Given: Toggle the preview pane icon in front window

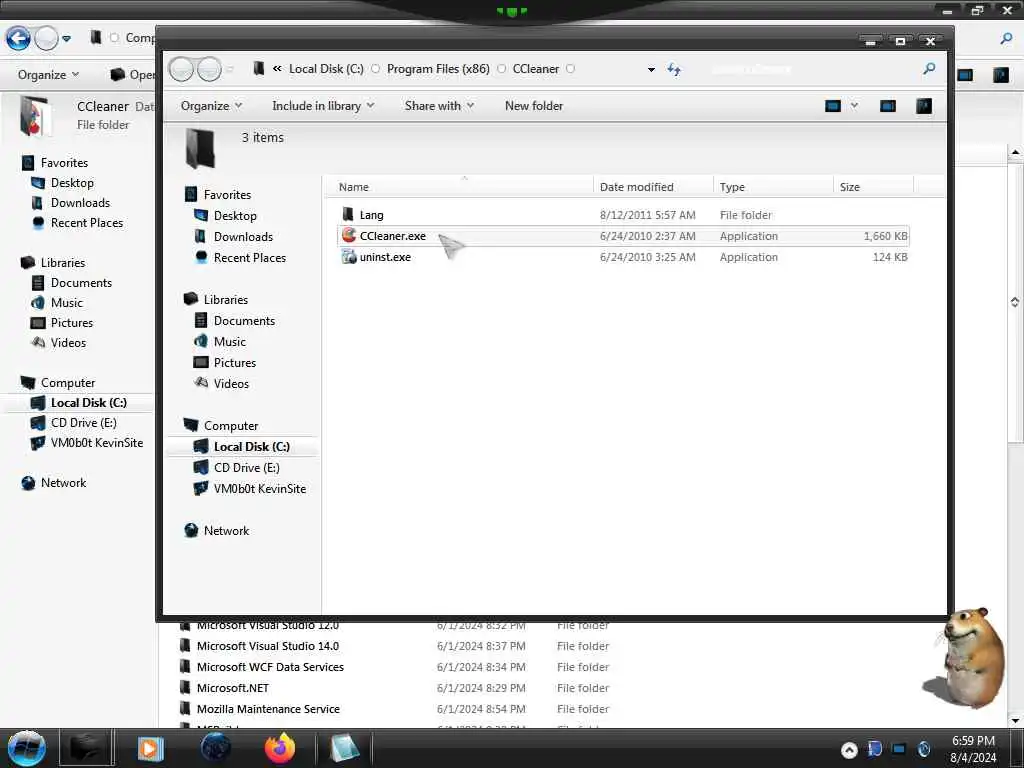Looking at the screenshot, I should (888, 106).
